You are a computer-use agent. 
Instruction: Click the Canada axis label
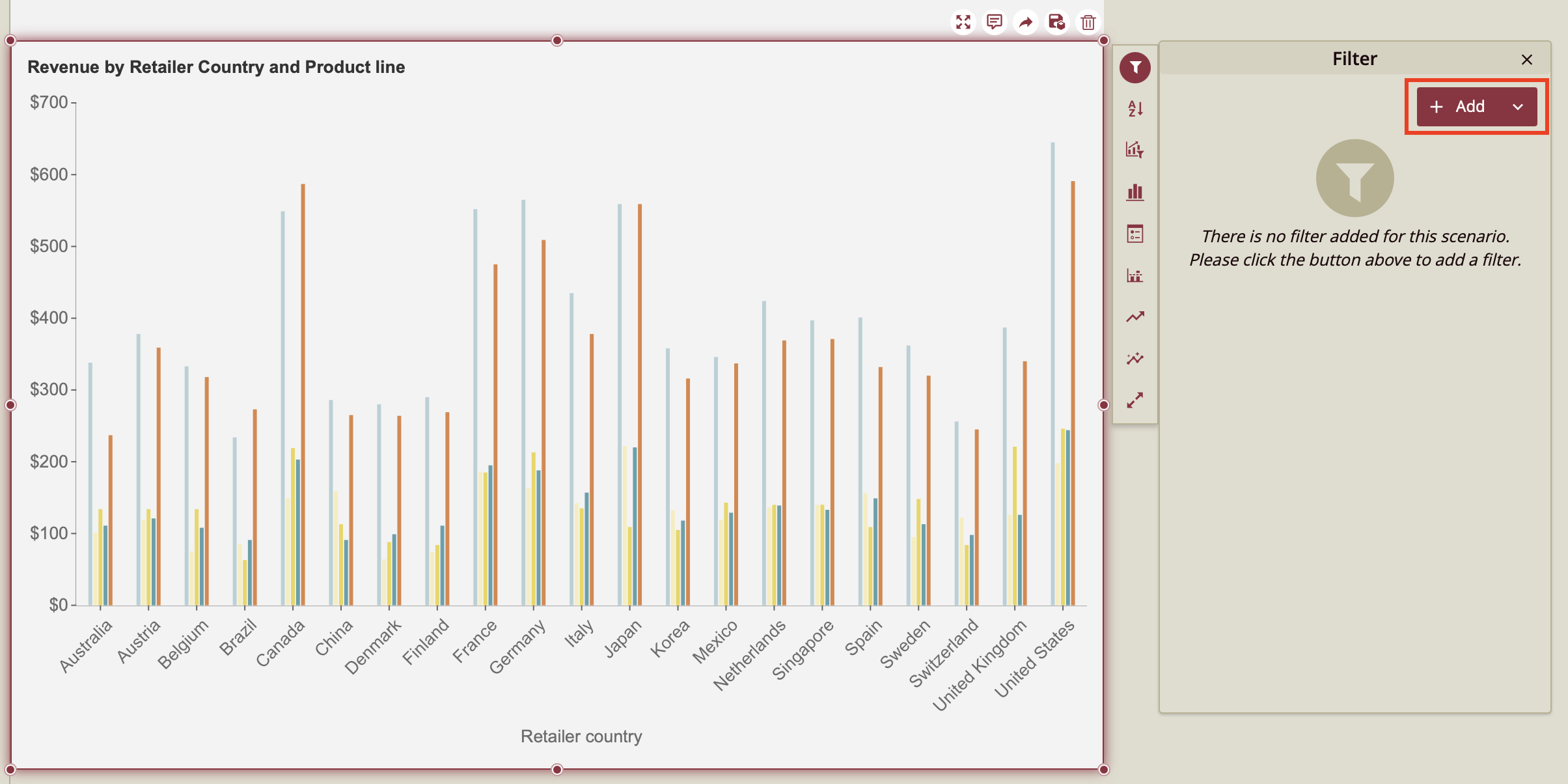281,643
